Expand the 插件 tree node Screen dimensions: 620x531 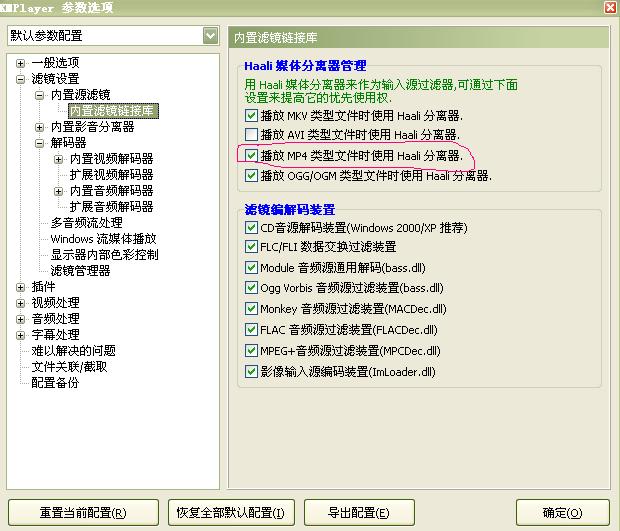click(20, 287)
